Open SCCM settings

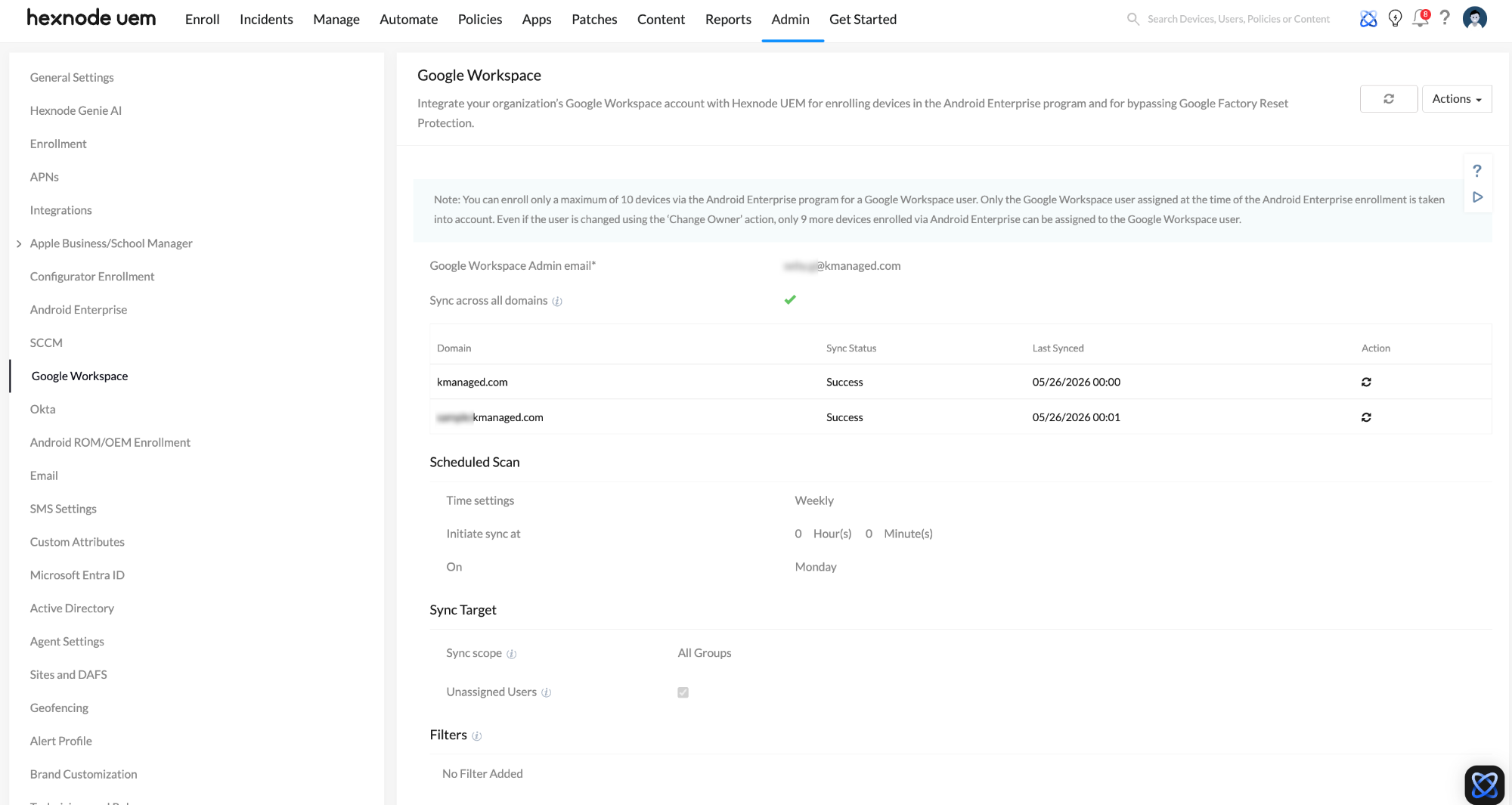coord(46,343)
